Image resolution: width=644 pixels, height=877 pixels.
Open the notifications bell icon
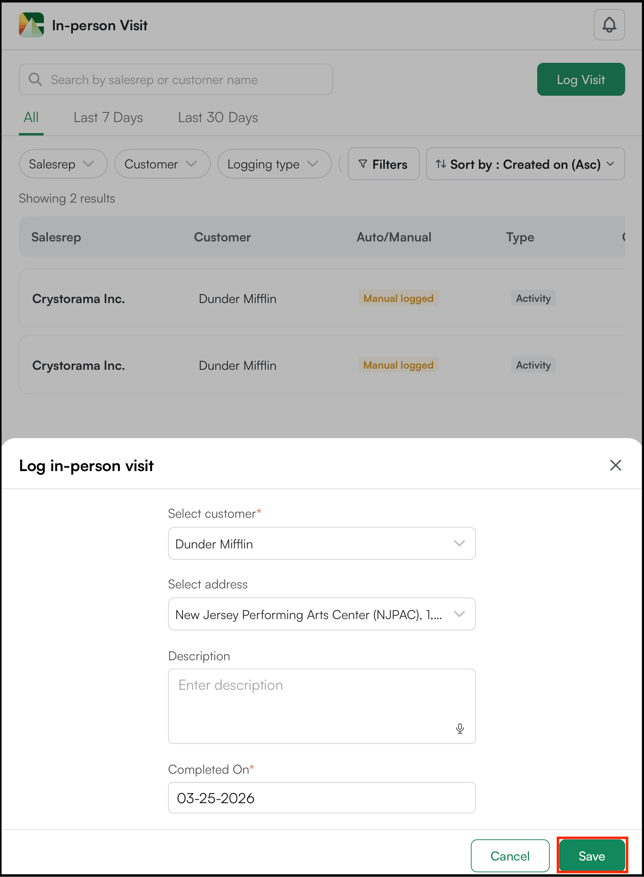[609, 25]
